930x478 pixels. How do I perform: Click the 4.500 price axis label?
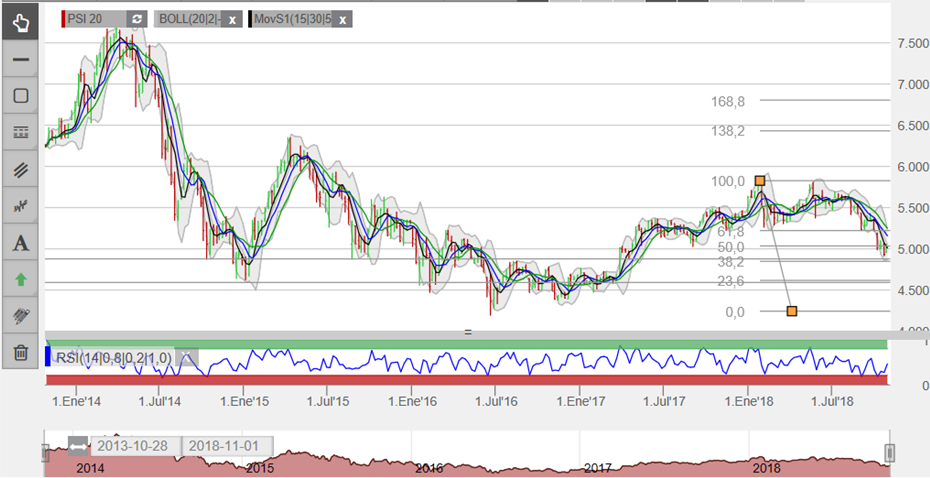pyautogui.click(x=913, y=291)
